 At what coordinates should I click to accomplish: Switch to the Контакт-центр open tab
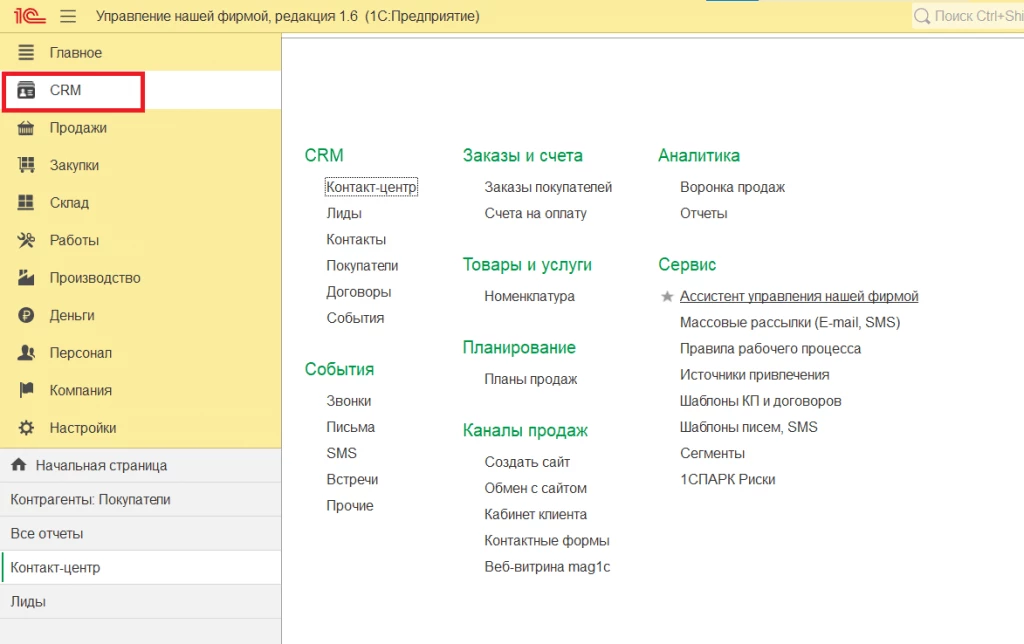coord(141,568)
